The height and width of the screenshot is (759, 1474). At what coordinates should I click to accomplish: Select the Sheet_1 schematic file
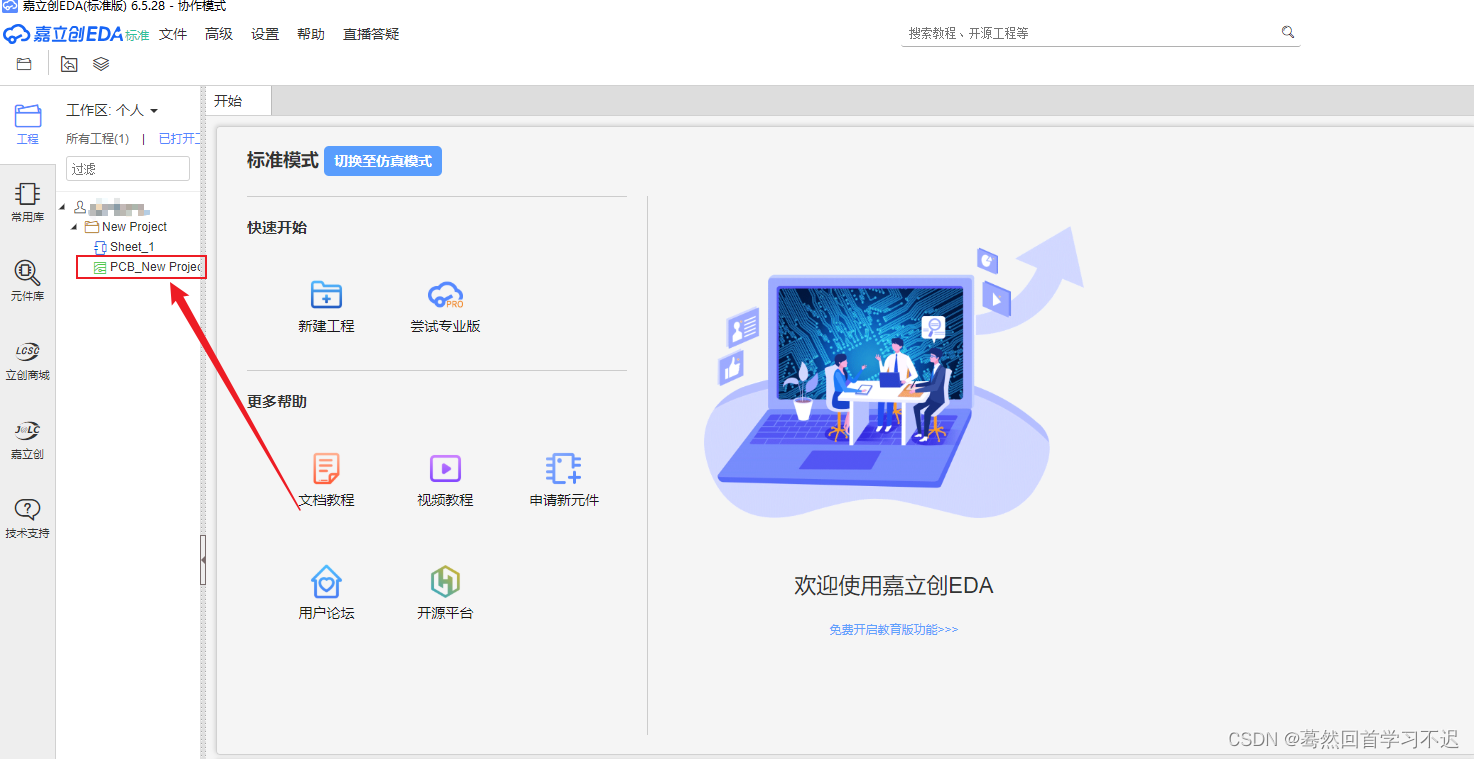click(x=132, y=247)
